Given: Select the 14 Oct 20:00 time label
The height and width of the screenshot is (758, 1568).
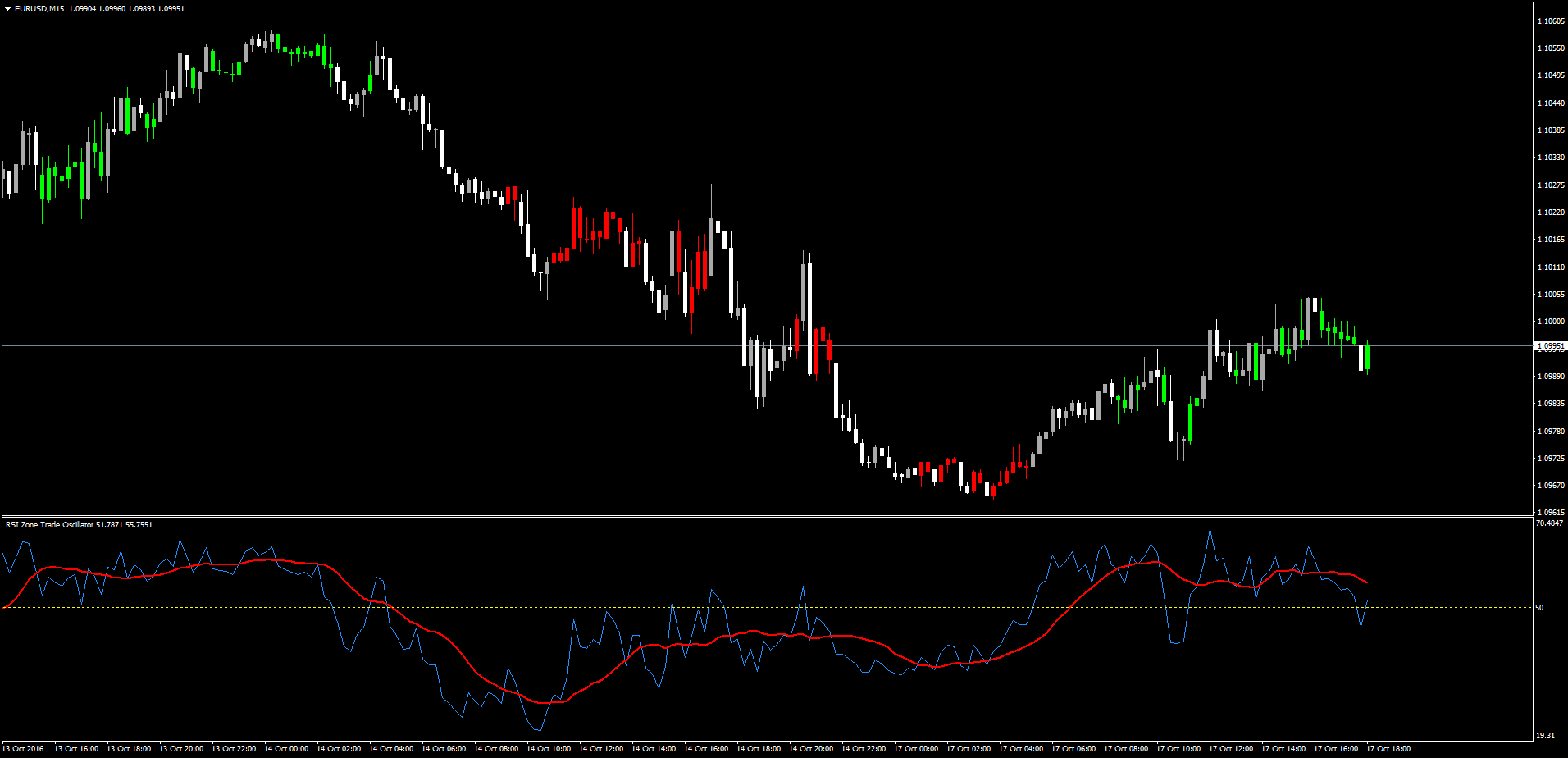Looking at the screenshot, I should pos(811,748).
